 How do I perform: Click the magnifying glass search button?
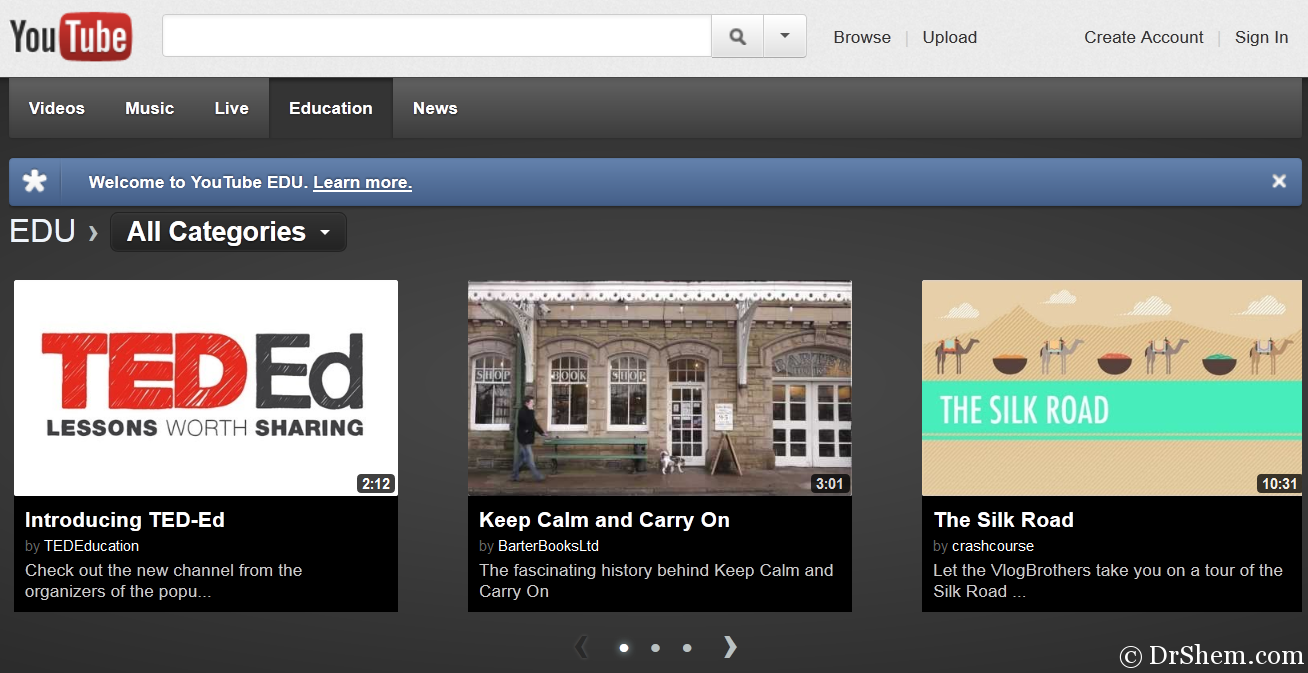[x=737, y=37]
